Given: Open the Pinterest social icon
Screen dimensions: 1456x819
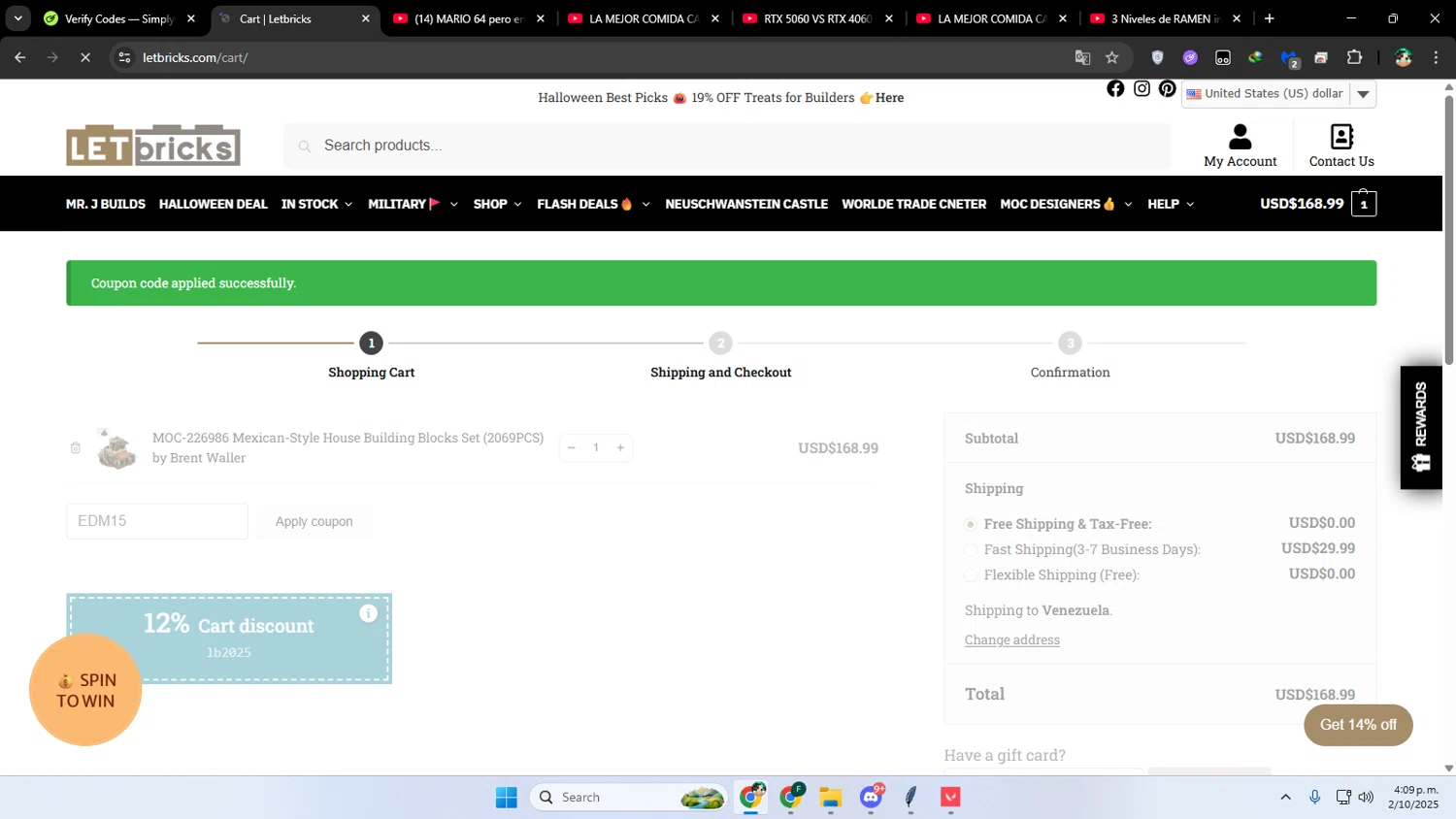Looking at the screenshot, I should point(1168,89).
